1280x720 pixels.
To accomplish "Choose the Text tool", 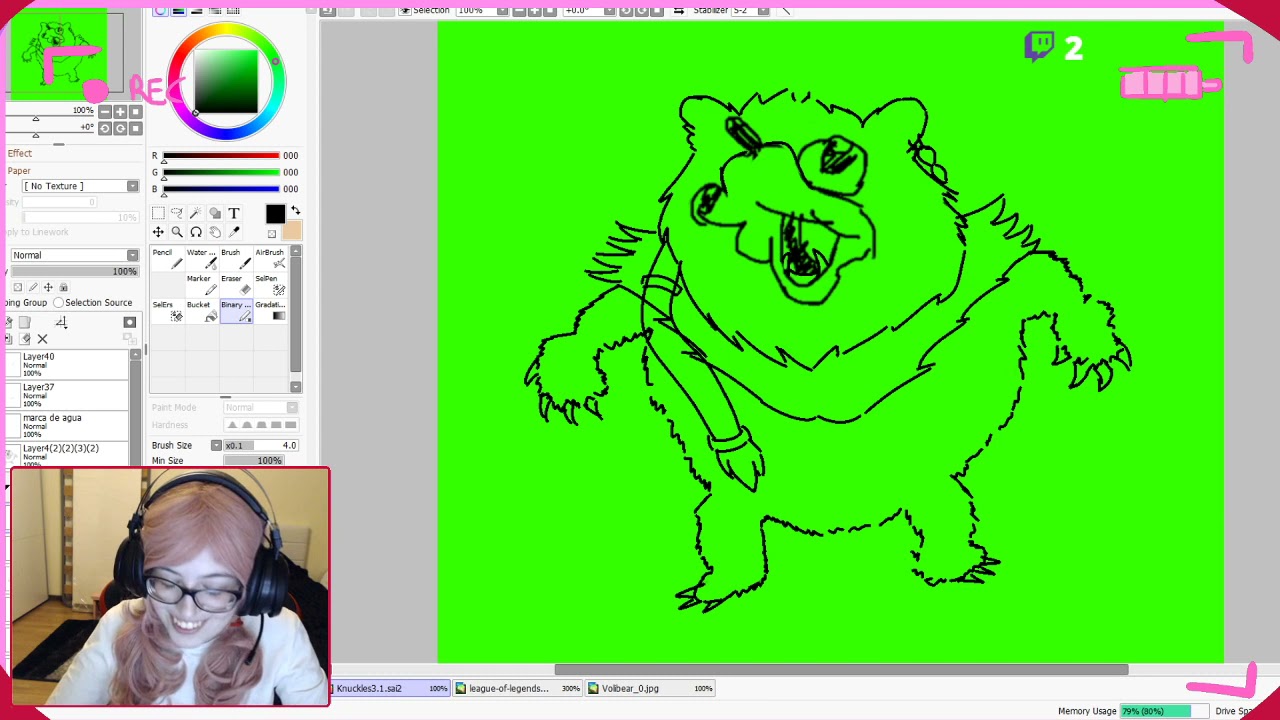I will pyautogui.click(x=234, y=213).
